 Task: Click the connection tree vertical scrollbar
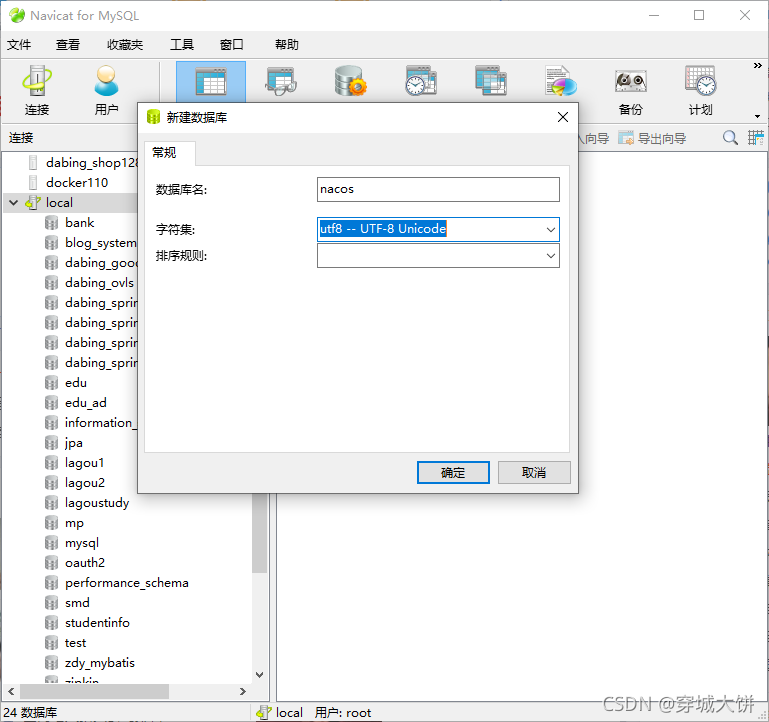[259, 533]
